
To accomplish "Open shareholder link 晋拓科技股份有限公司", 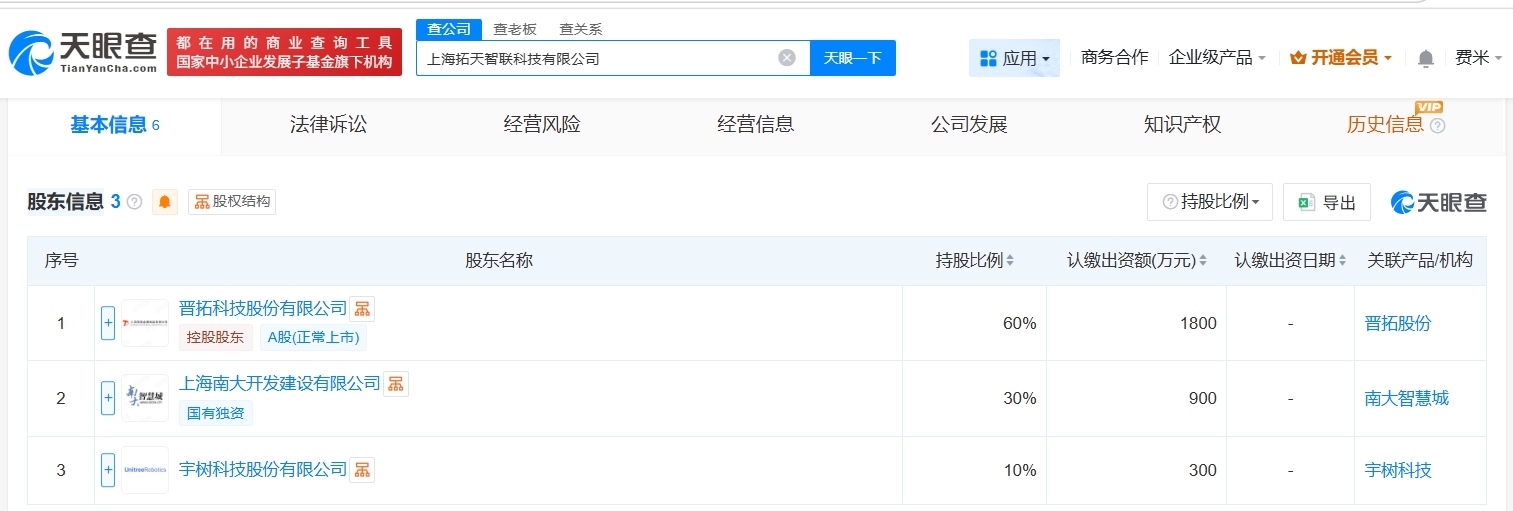I will pos(263,308).
